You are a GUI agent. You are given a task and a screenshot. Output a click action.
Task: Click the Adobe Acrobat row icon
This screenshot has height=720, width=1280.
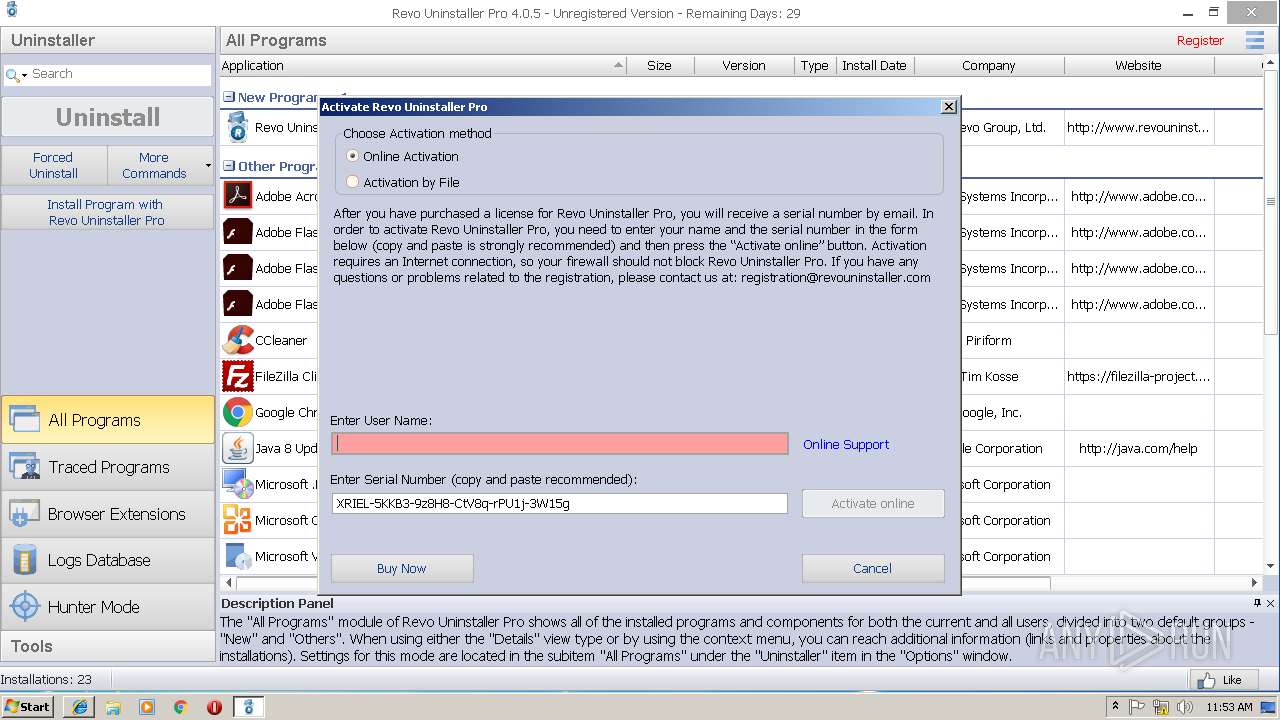[x=238, y=195]
